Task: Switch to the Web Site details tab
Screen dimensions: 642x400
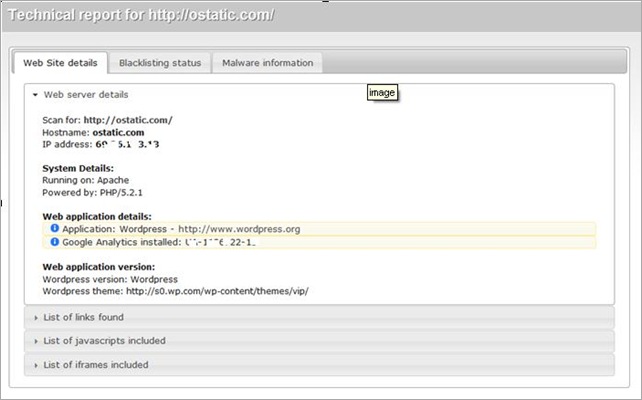Action: (x=59, y=63)
